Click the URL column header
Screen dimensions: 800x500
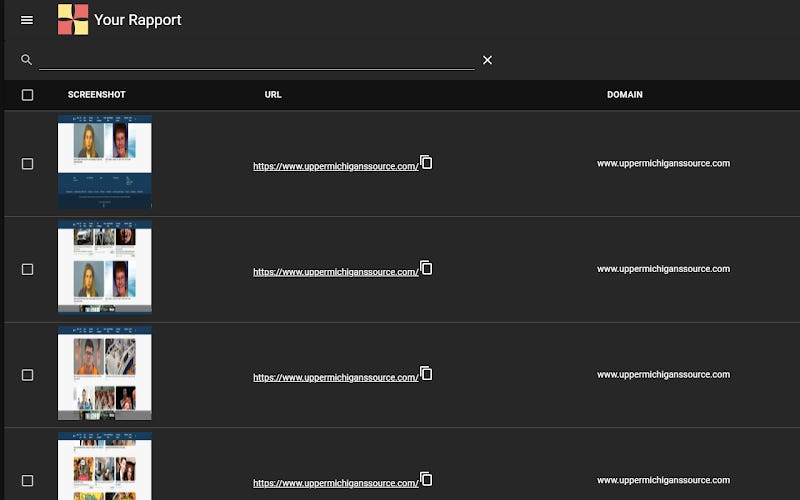(x=273, y=94)
